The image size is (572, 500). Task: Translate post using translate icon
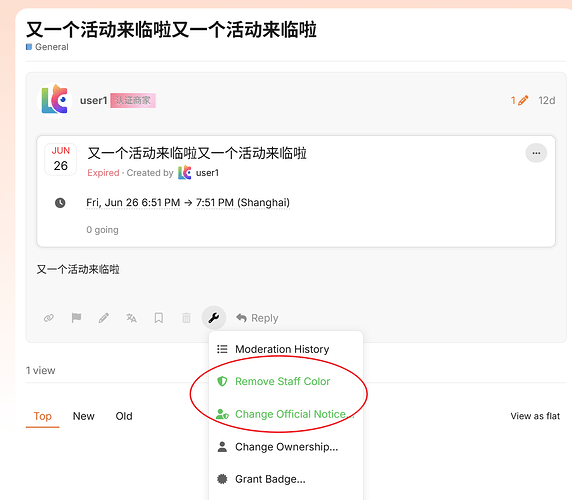[x=131, y=318]
